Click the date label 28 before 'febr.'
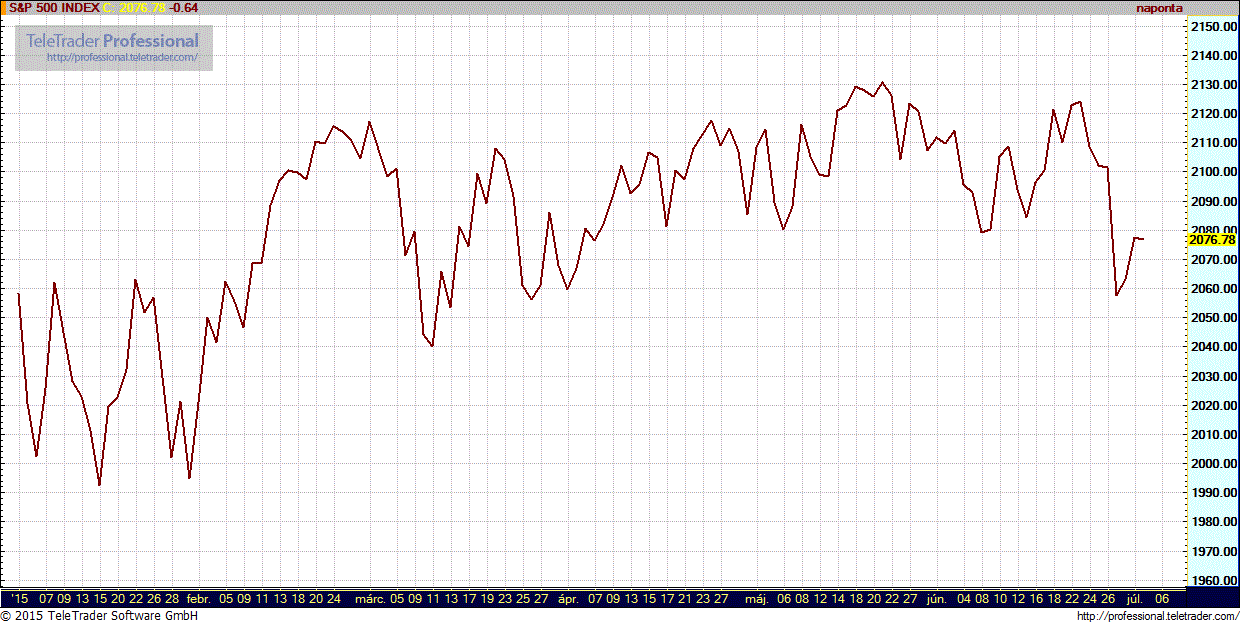The height and width of the screenshot is (625, 1240). (172, 599)
